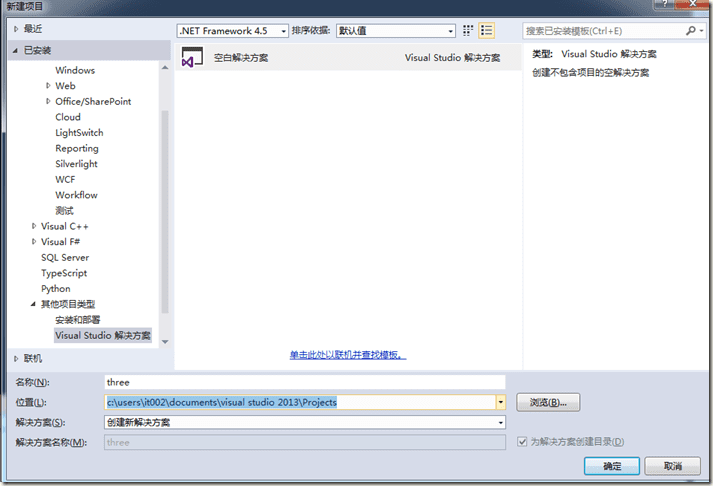Click the 解决方案(S): label
Viewport: 713px width, 486px height.
40,422
